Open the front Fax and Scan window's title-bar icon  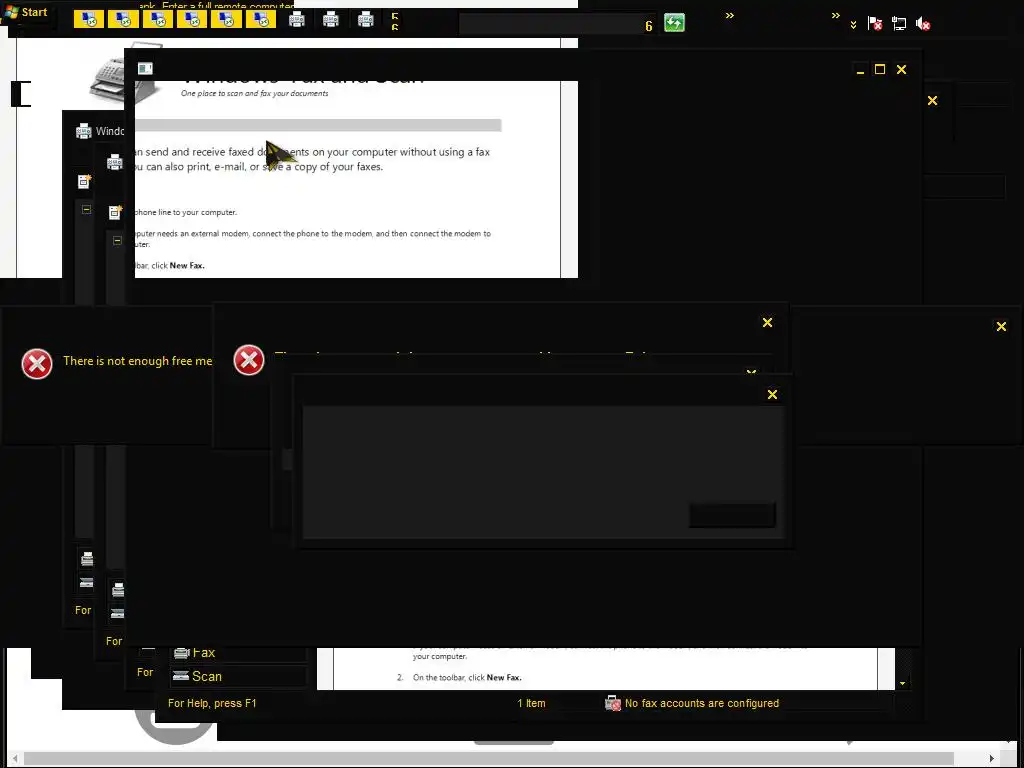click(x=145, y=68)
